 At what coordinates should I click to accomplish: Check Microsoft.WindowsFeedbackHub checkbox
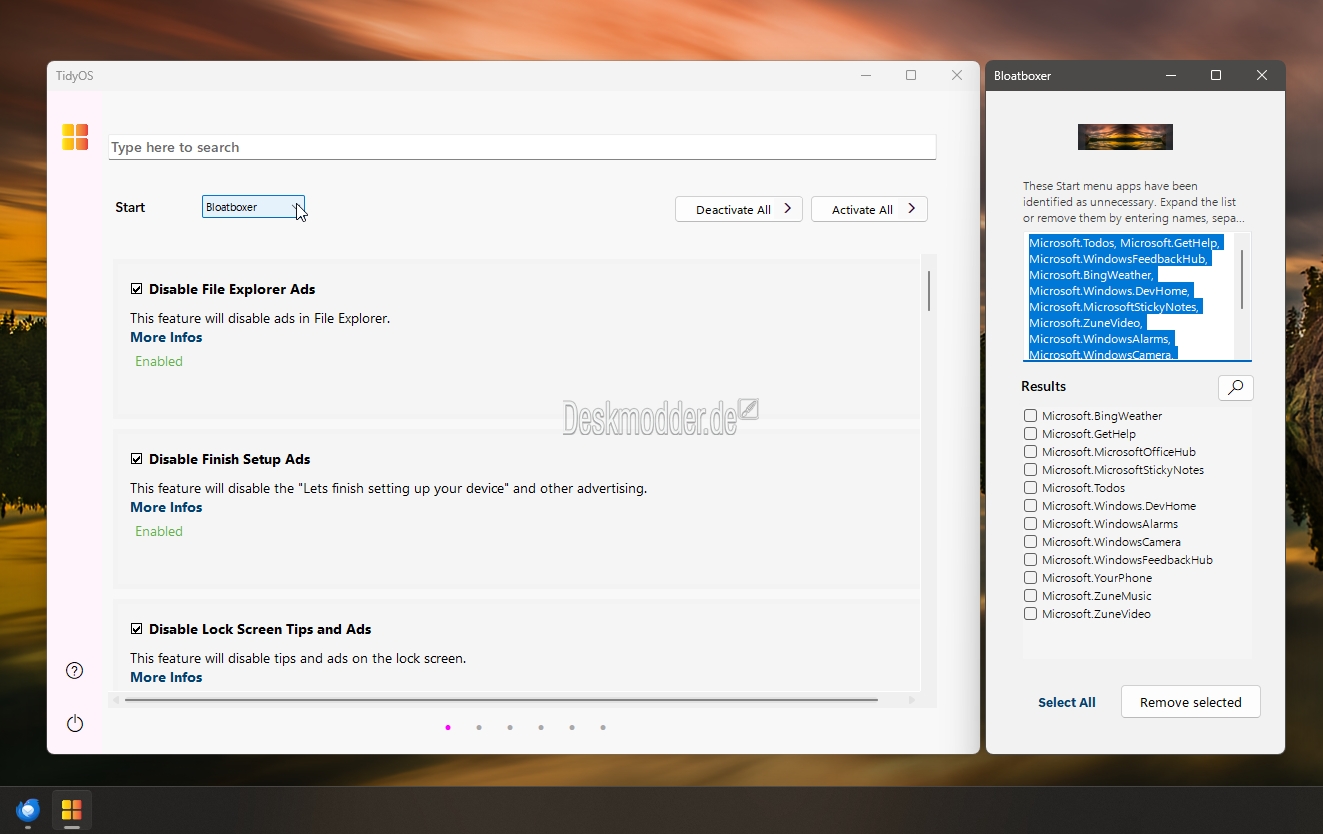tap(1030, 560)
